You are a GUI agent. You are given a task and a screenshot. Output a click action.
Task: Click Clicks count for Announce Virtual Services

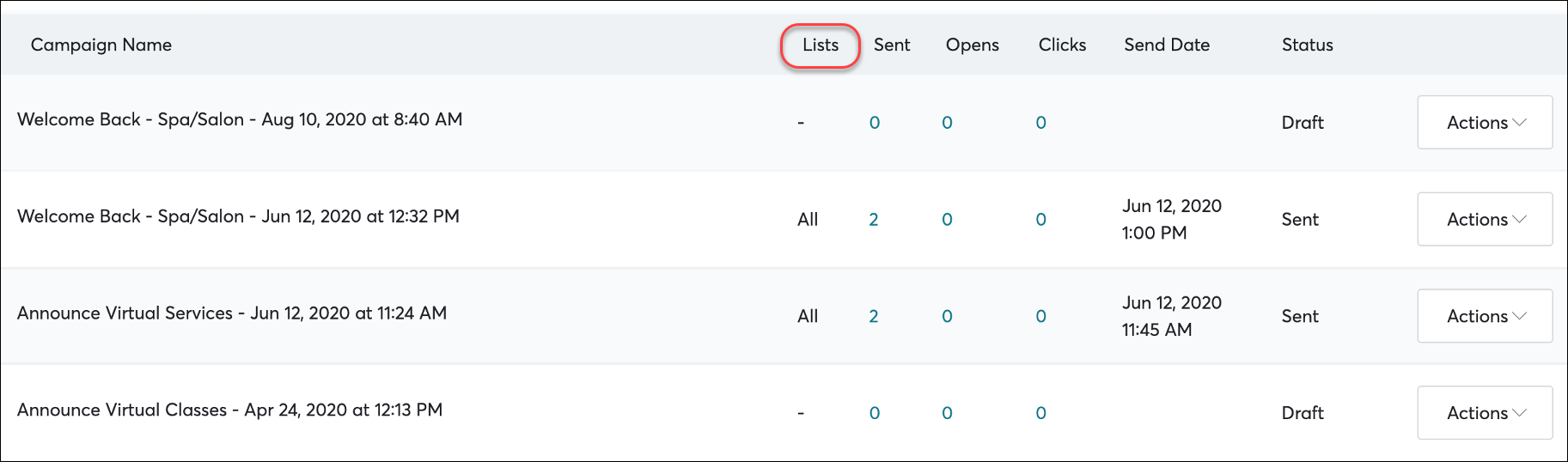click(x=1040, y=317)
